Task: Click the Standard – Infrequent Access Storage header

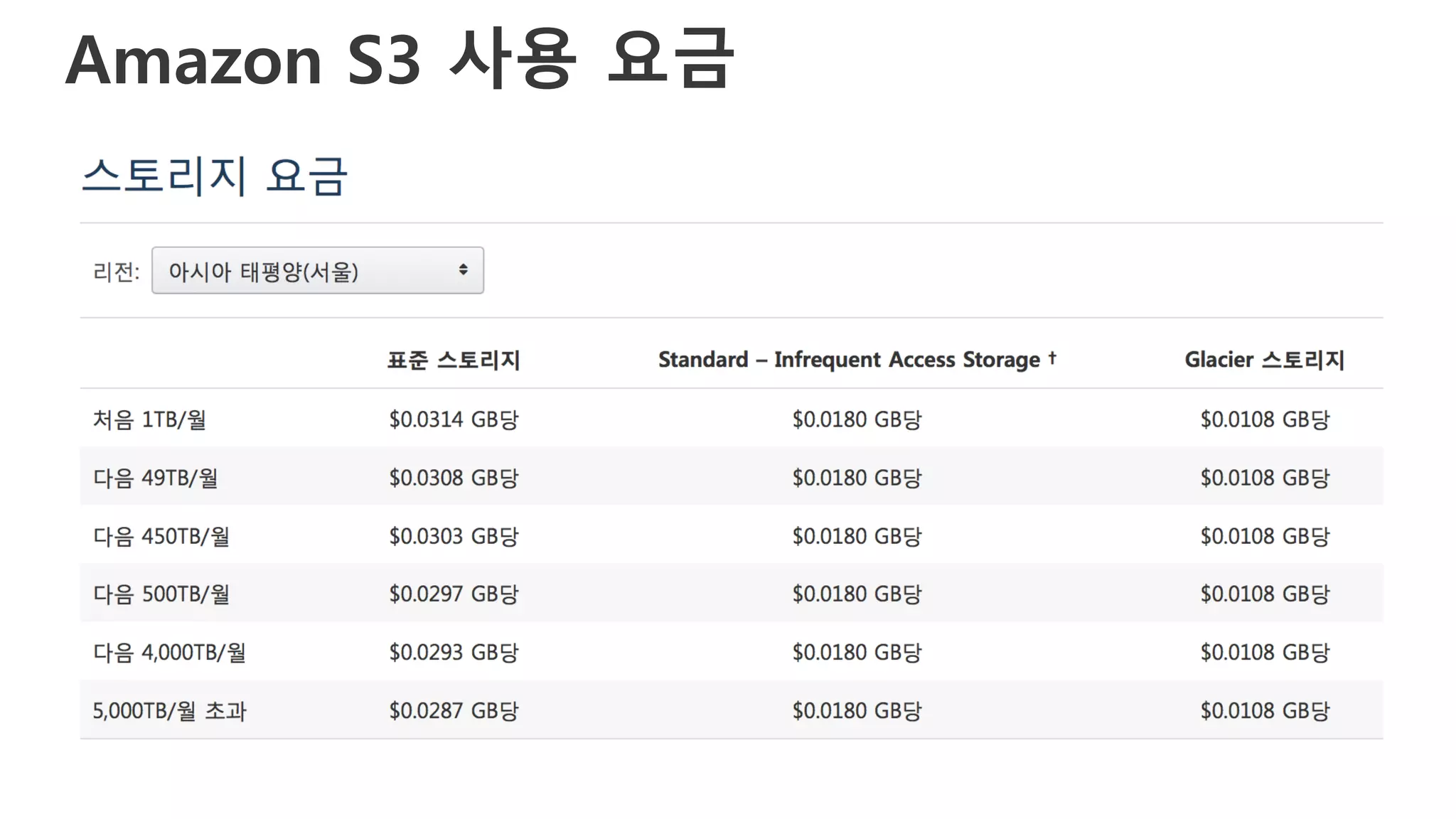Action: coord(849,360)
